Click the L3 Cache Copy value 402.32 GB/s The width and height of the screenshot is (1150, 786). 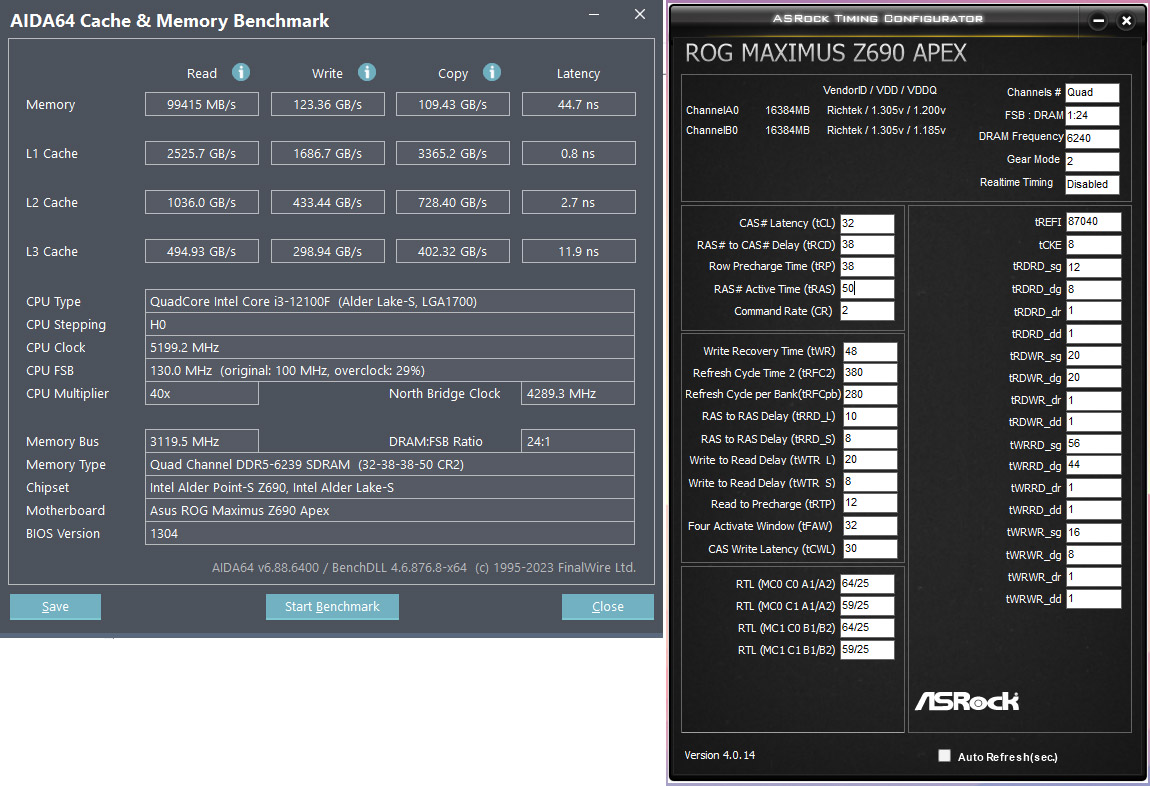(453, 251)
